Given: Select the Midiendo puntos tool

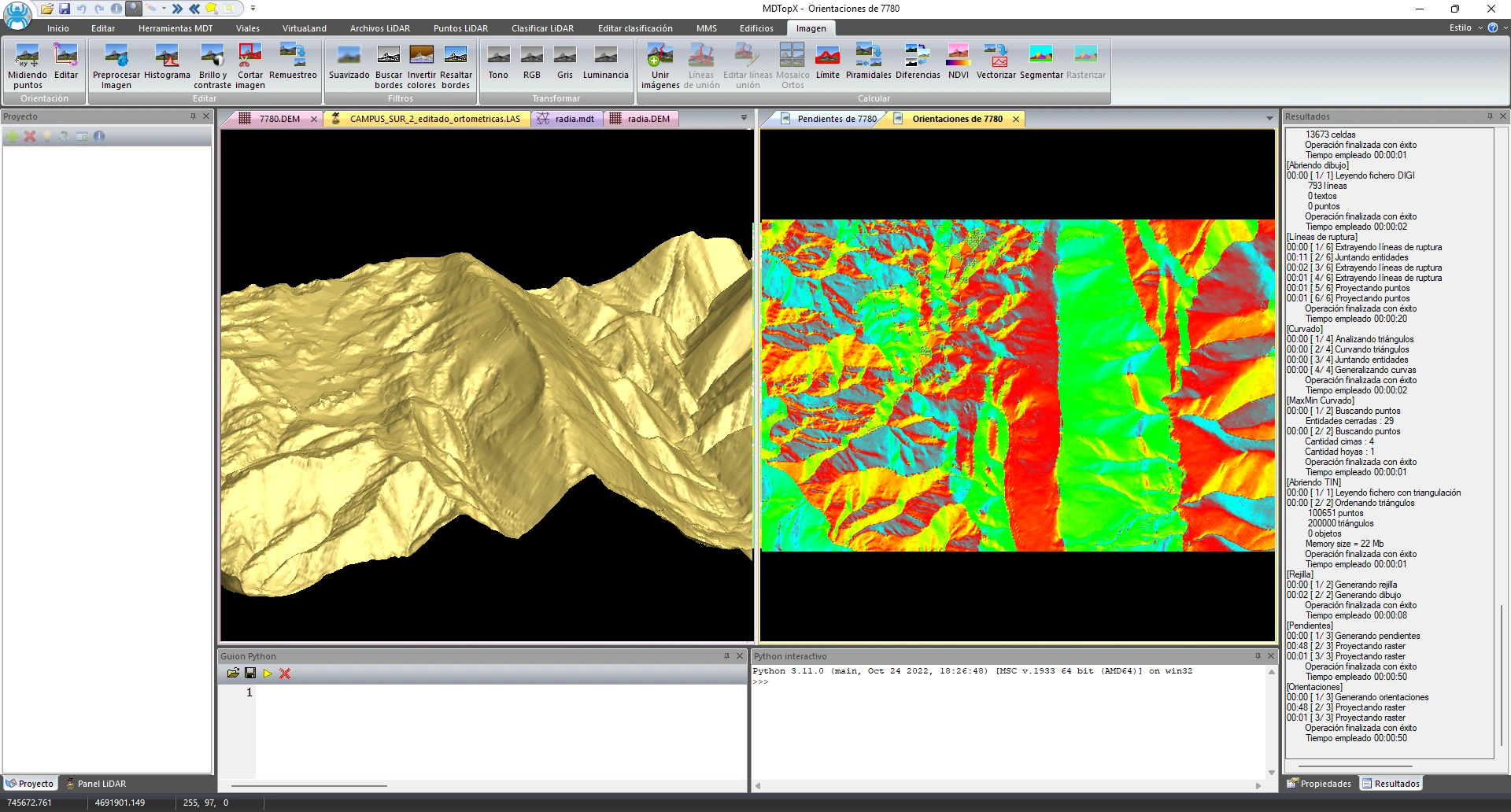Looking at the screenshot, I should 28,66.
